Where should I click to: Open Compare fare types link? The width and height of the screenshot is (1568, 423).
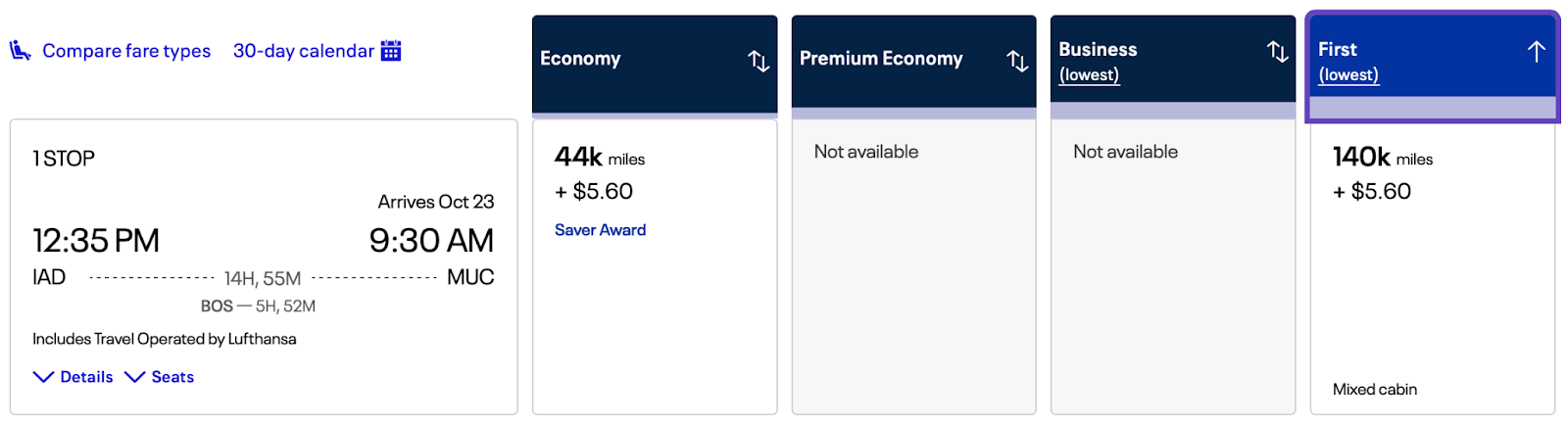click(x=126, y=51)
